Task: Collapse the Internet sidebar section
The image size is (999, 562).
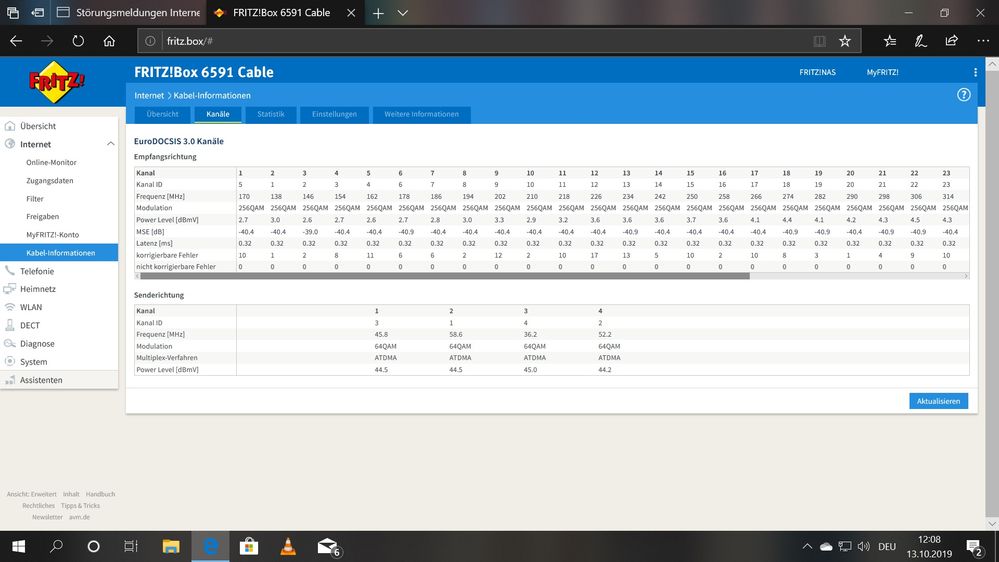Action: tap(110, 144)
